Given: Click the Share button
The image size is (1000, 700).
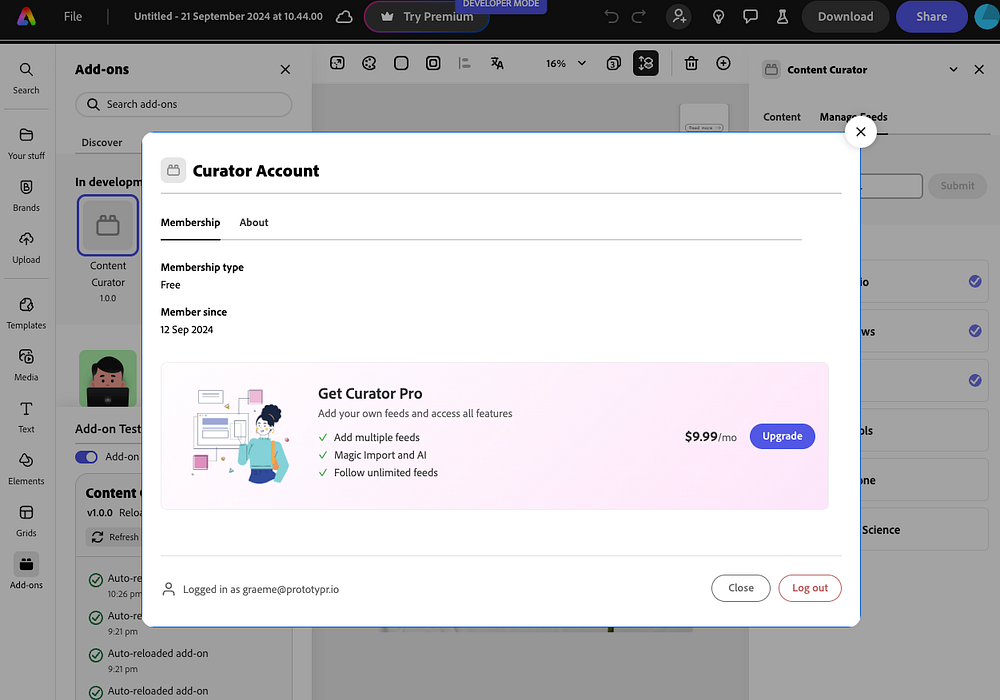Looking at the screenshot, I should (932, 17).
